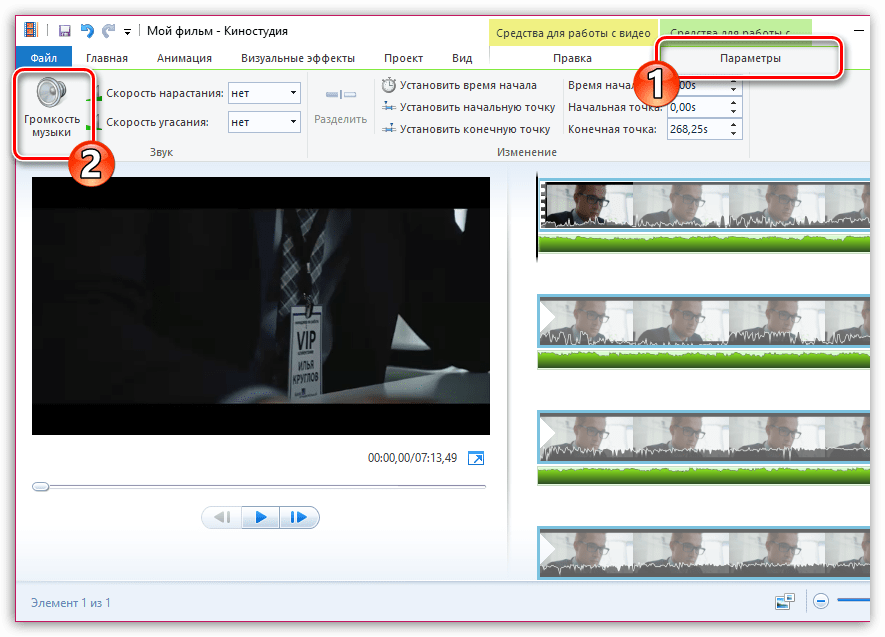Switch to the Вид tab
Image resolution: width=885 pixels, height=637 pixels.
(x=462, y=58)
